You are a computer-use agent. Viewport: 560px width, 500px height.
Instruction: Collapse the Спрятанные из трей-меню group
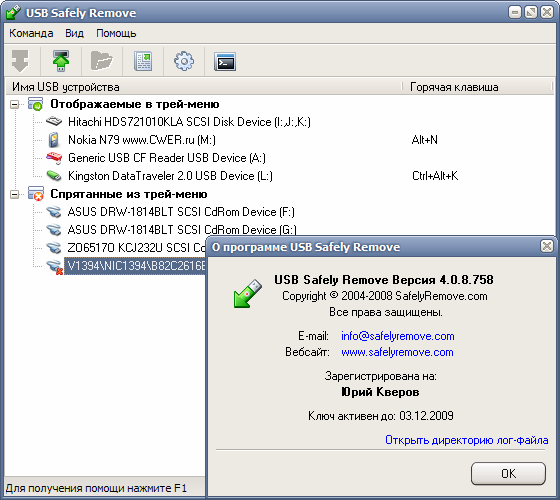(15, 194)
